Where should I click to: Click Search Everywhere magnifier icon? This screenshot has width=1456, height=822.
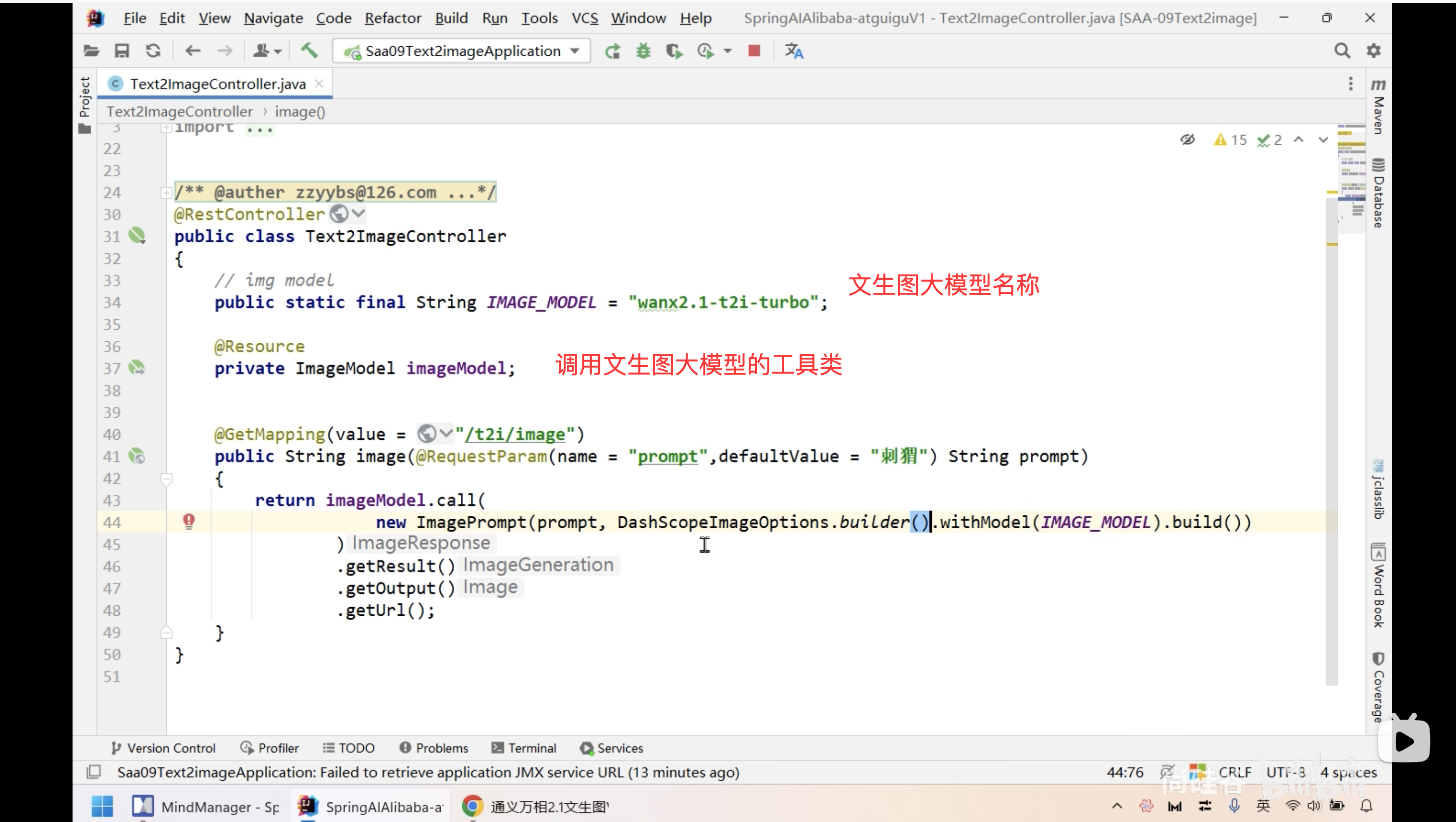click(x=1343, y=51)
